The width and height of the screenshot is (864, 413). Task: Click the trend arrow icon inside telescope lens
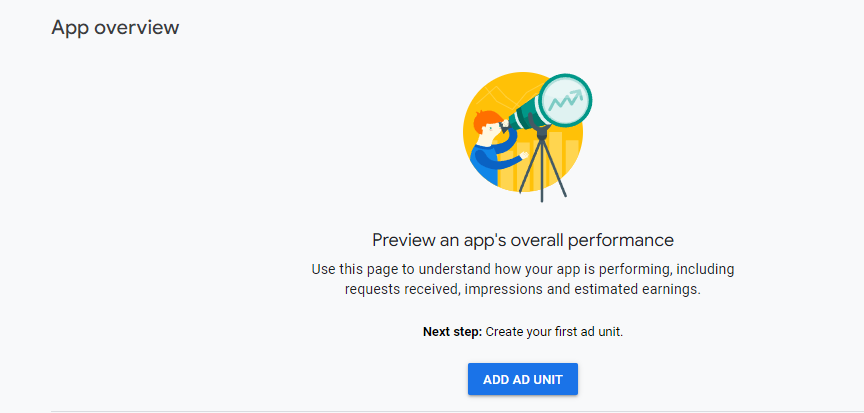[x=565, y=100]
